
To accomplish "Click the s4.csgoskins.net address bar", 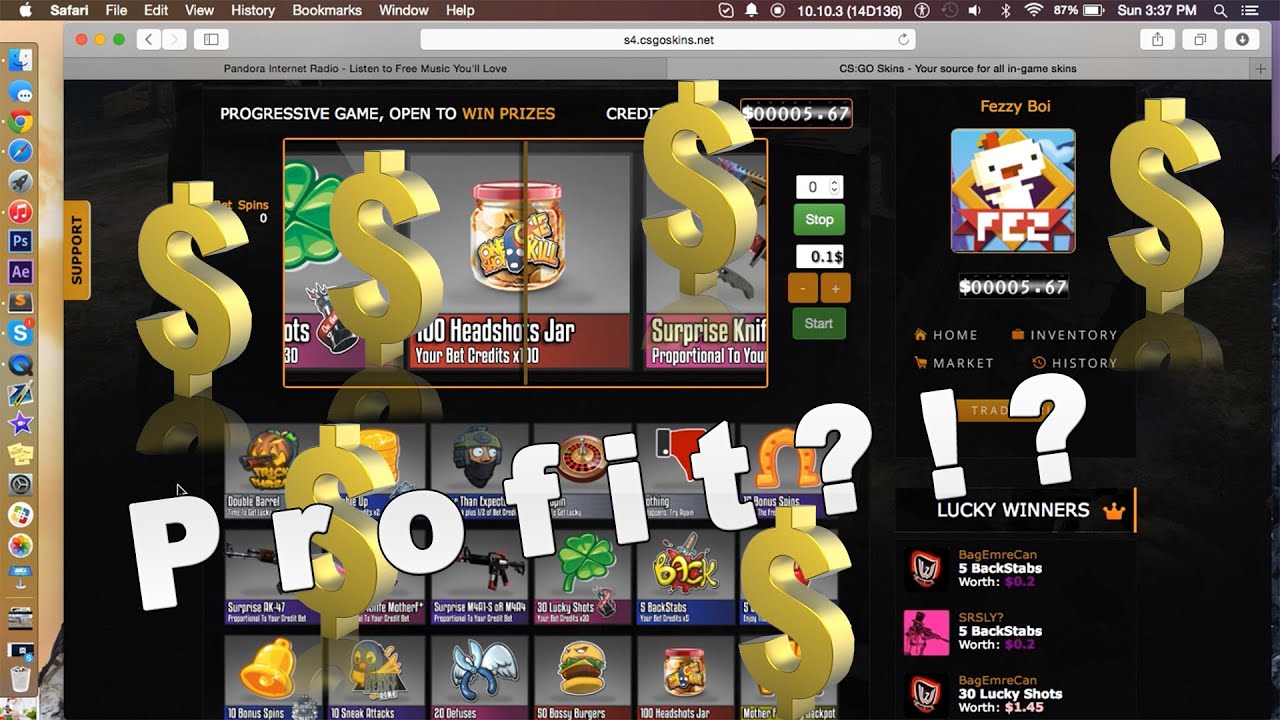I will tap(668, 40).
